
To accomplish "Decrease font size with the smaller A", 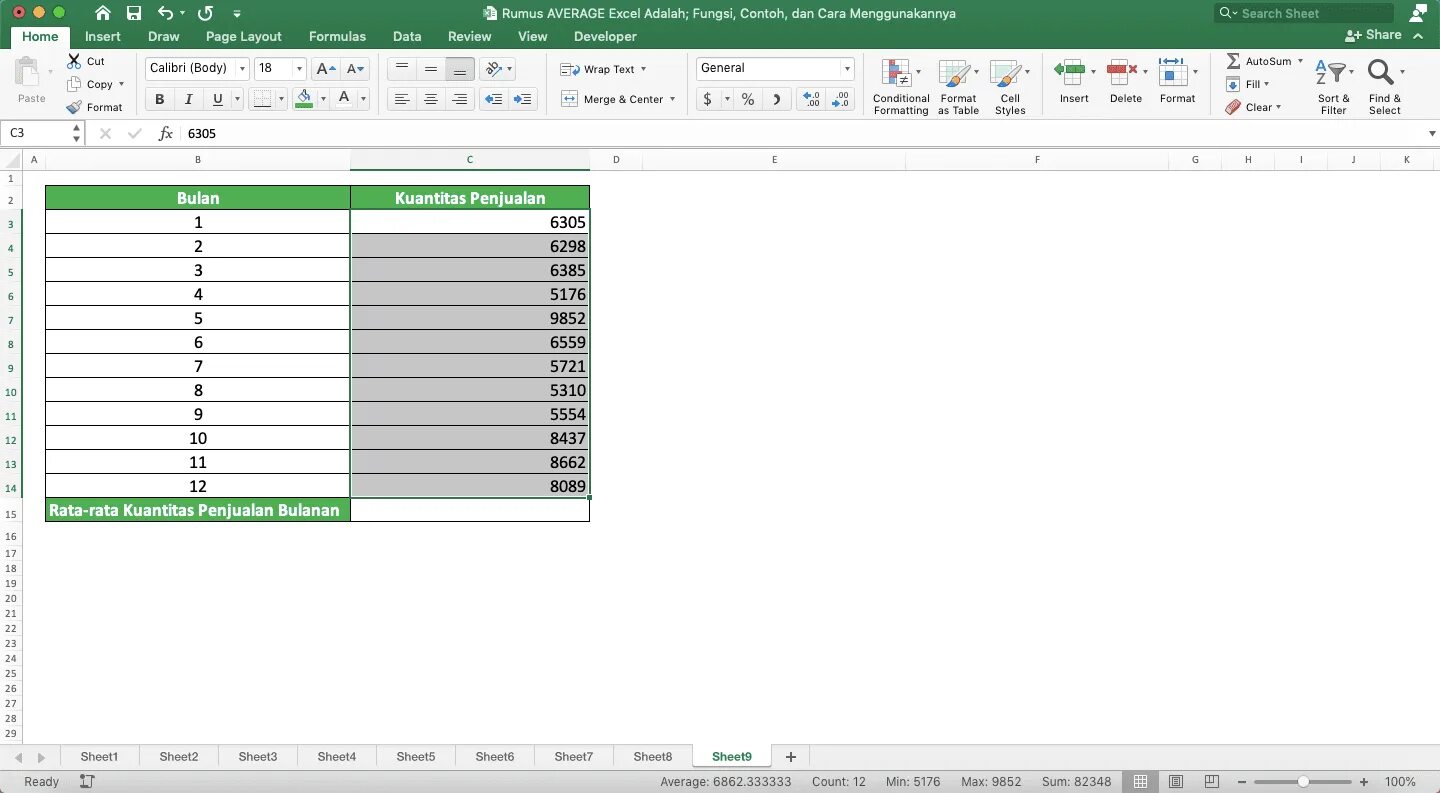I will (x=356, y=69).
